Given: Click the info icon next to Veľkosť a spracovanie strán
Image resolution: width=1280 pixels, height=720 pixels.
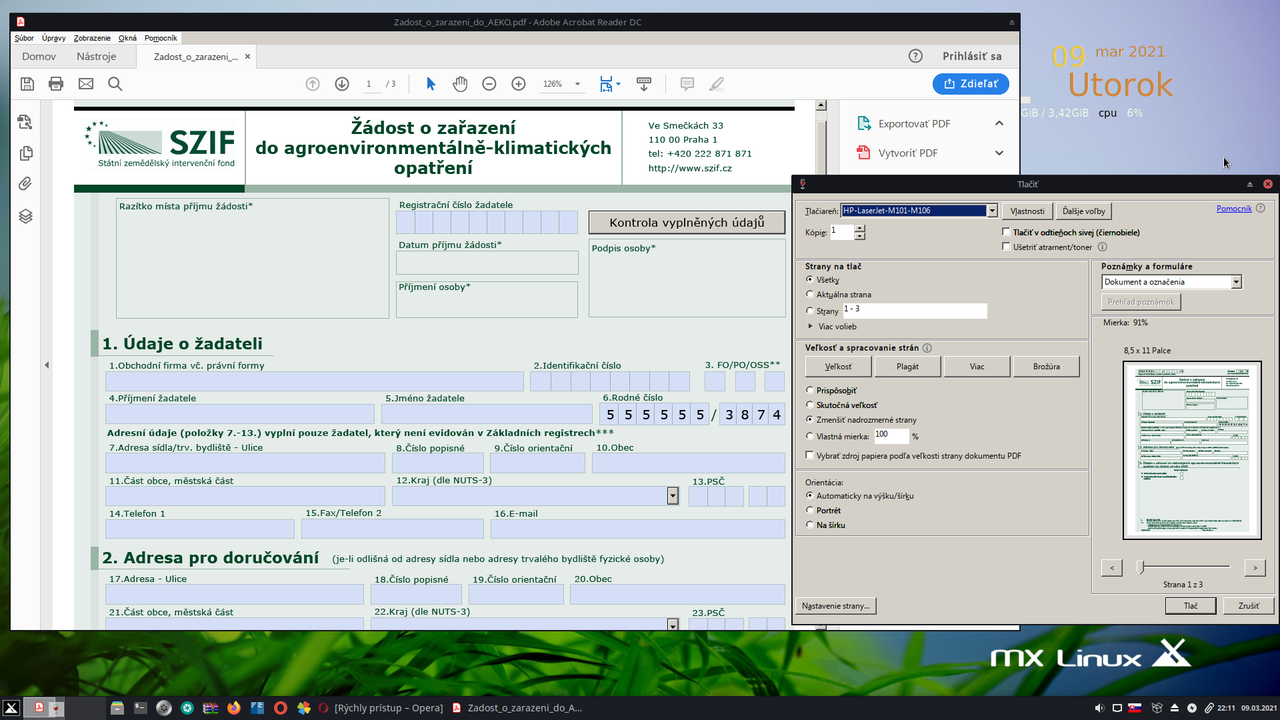Looking at the screenshot, I should click(x=927, y=348).
